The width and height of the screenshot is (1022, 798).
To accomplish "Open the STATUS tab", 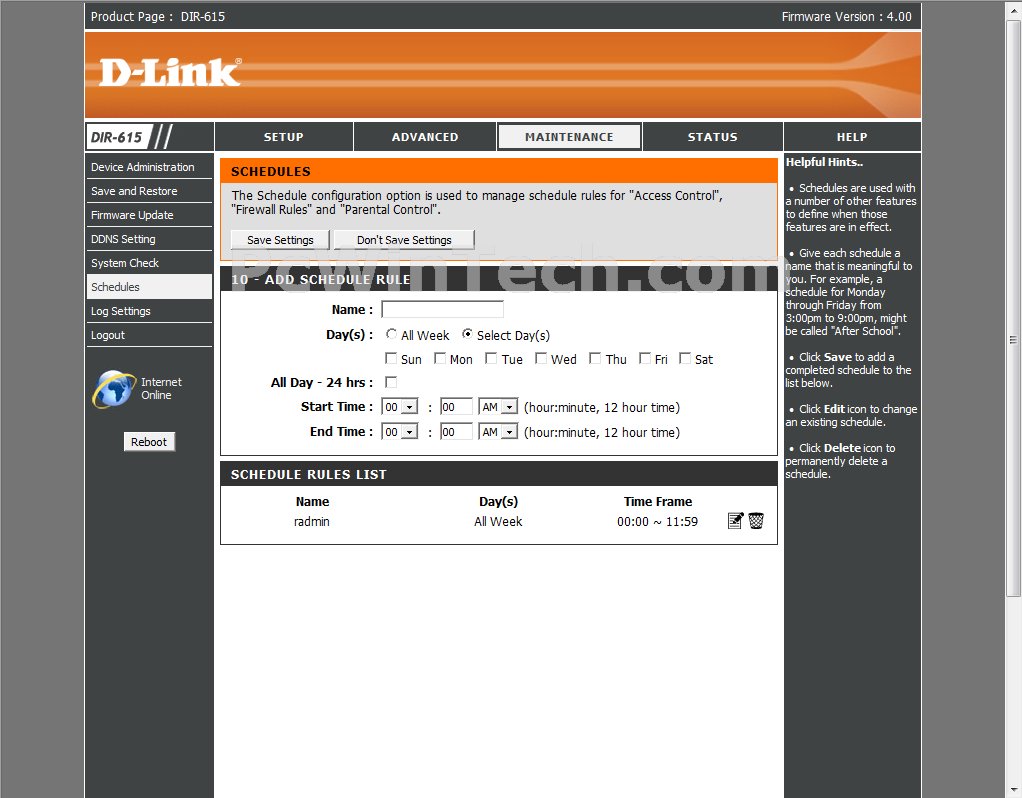I will click(712, 137).
